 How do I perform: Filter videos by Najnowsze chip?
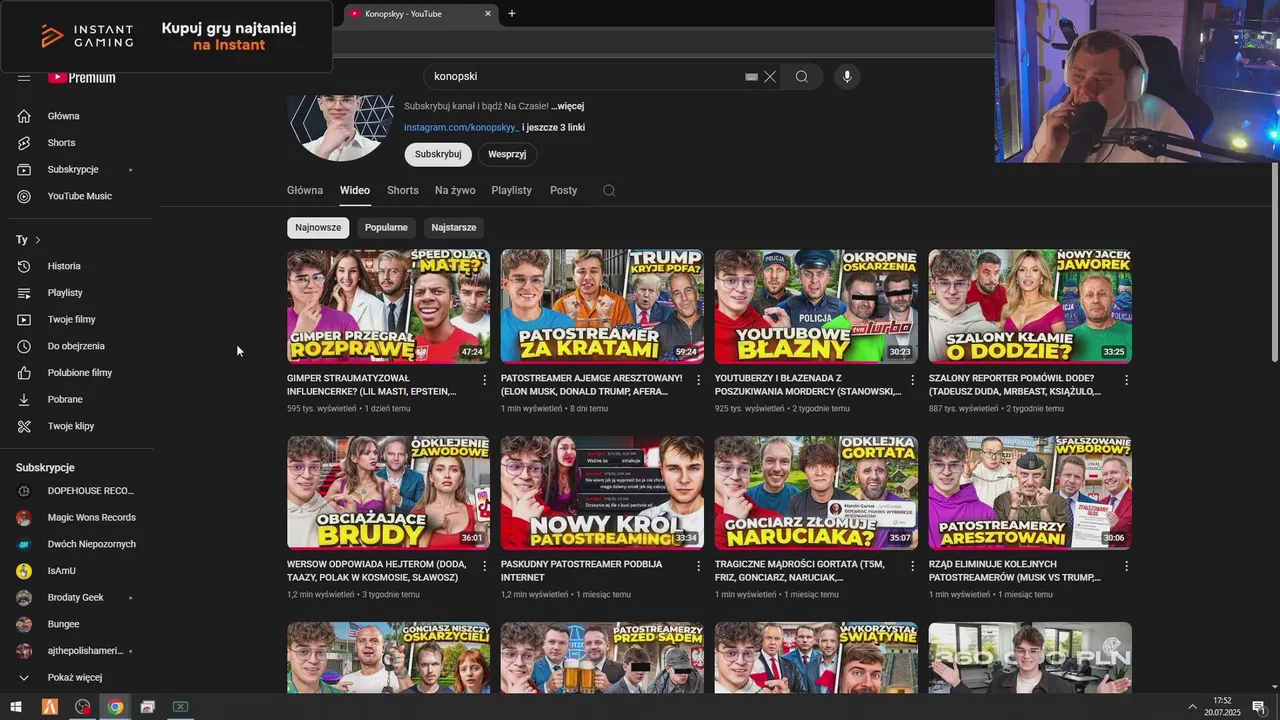[318, 228]
